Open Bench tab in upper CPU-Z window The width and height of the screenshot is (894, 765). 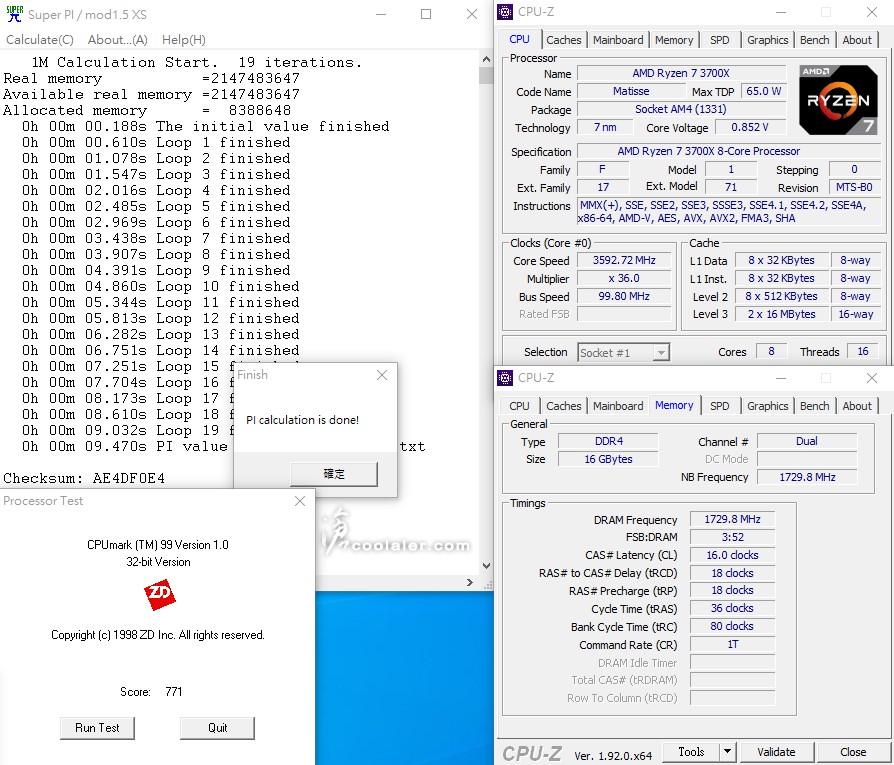[814, 40]
